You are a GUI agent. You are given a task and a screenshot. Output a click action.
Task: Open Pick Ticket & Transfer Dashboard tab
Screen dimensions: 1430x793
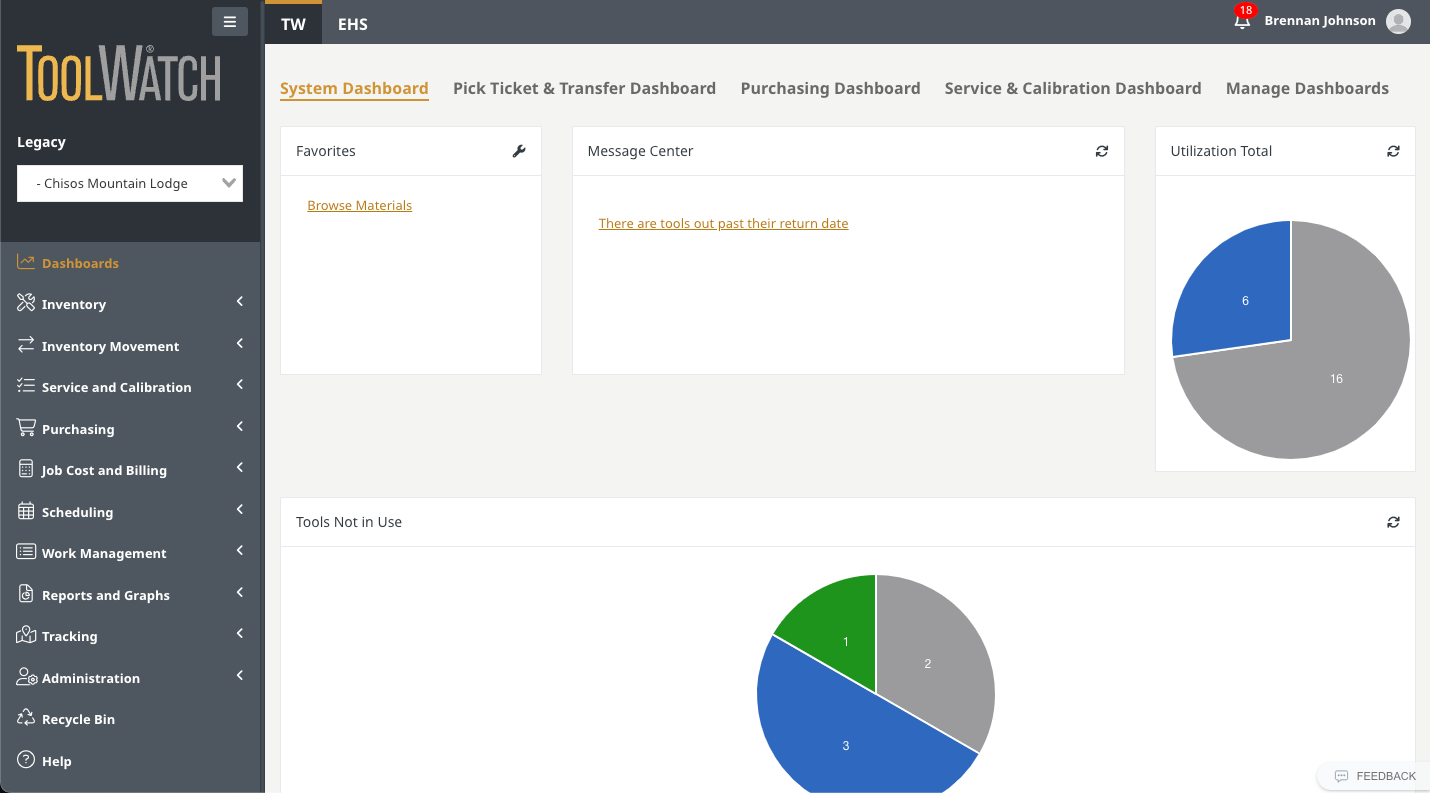(584, 88)
